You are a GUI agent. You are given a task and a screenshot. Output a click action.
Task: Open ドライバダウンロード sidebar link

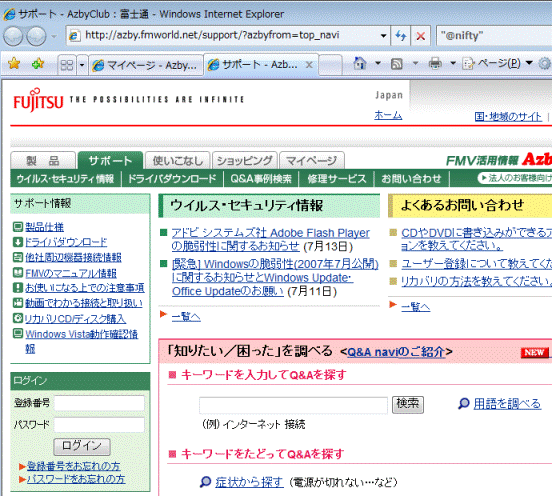66,242
